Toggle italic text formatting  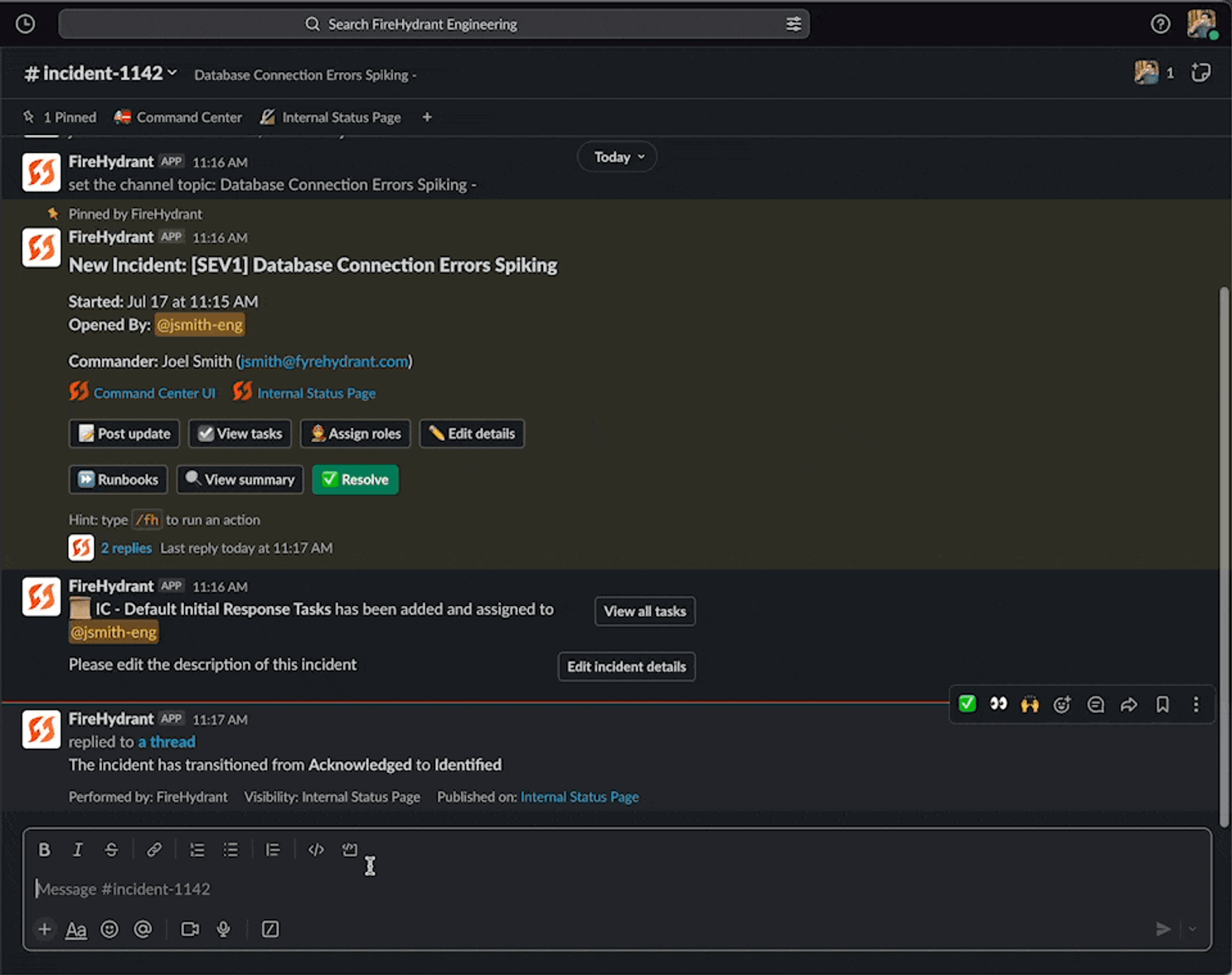pos(78,850)
